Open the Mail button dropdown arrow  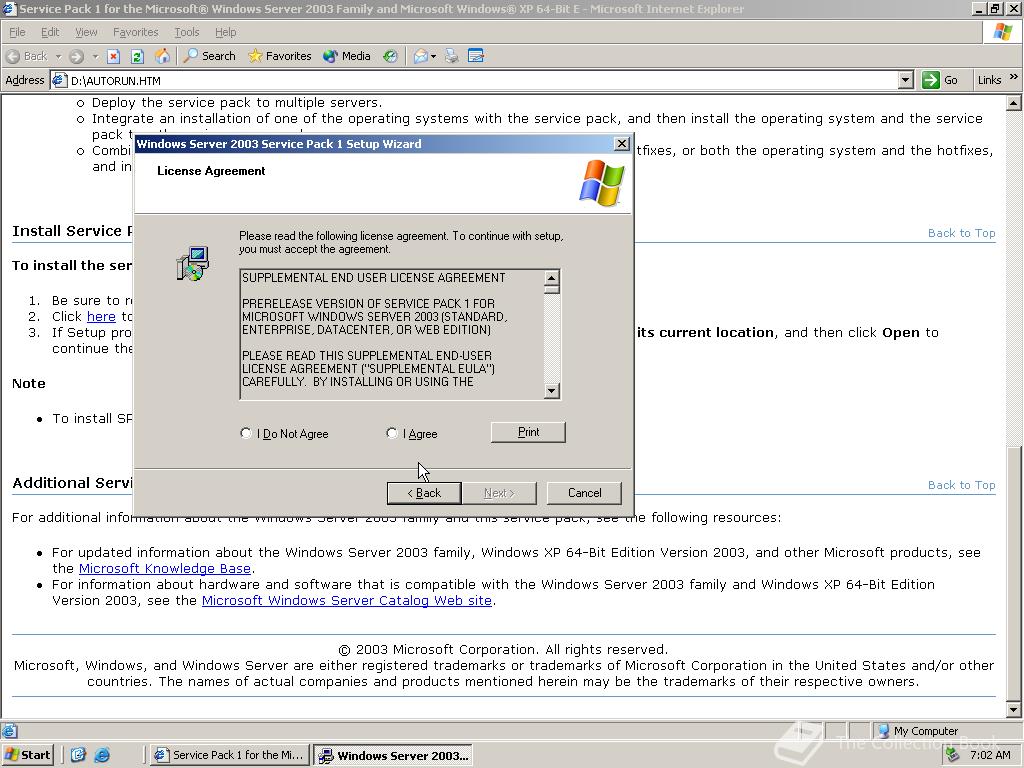433,56
